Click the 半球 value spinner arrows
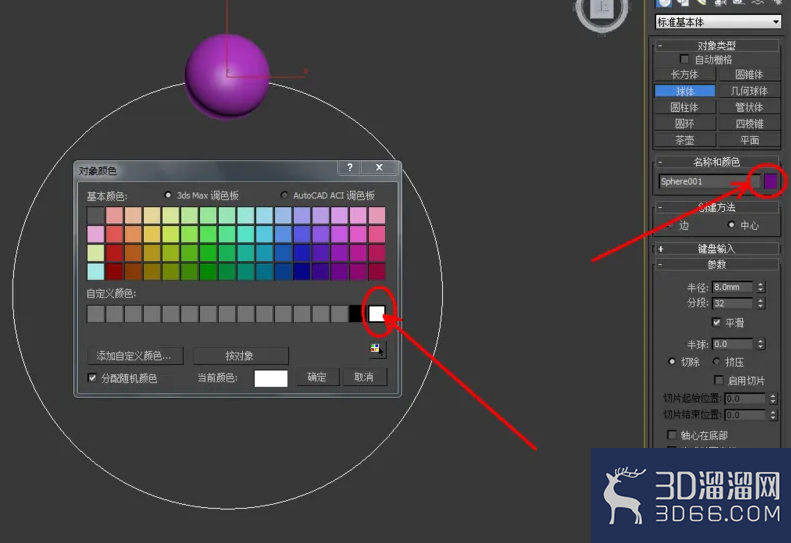791x543 pixels. [761, 344]
